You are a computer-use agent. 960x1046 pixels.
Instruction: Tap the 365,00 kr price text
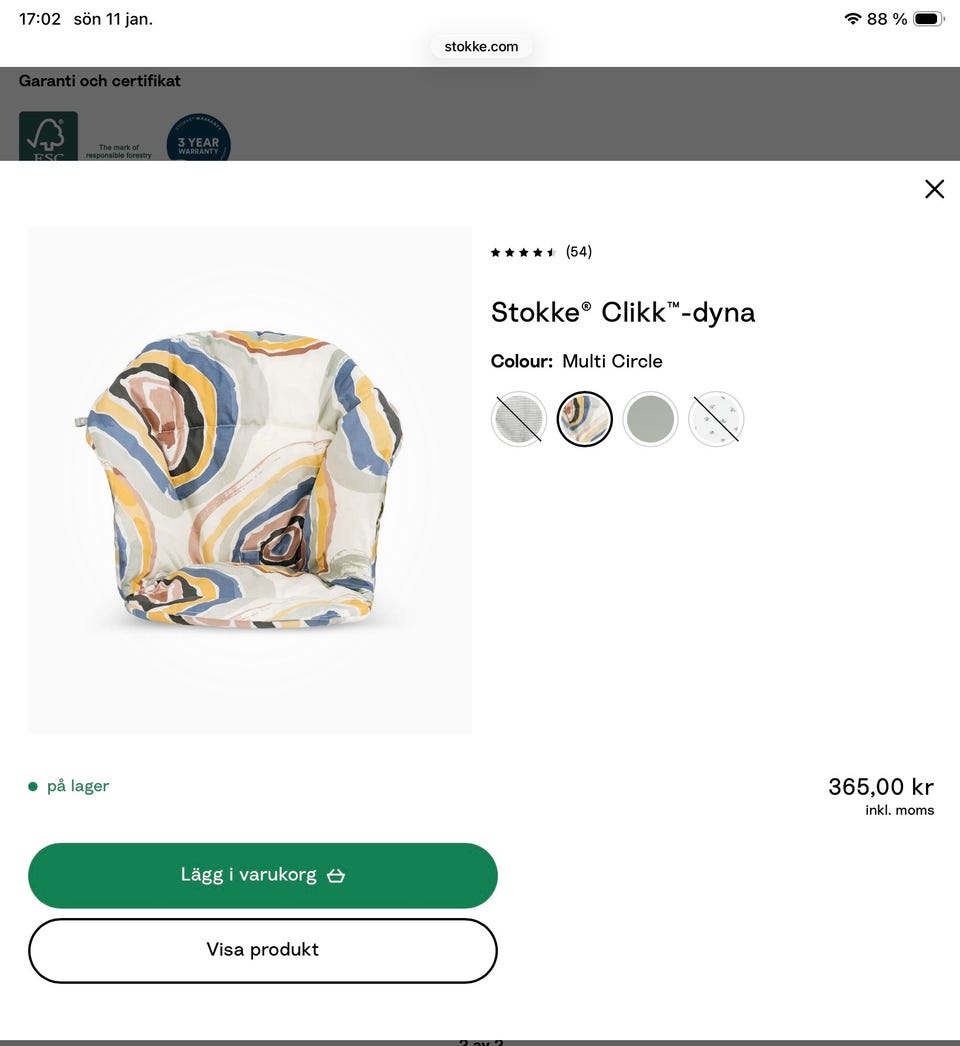click(880, 787)
